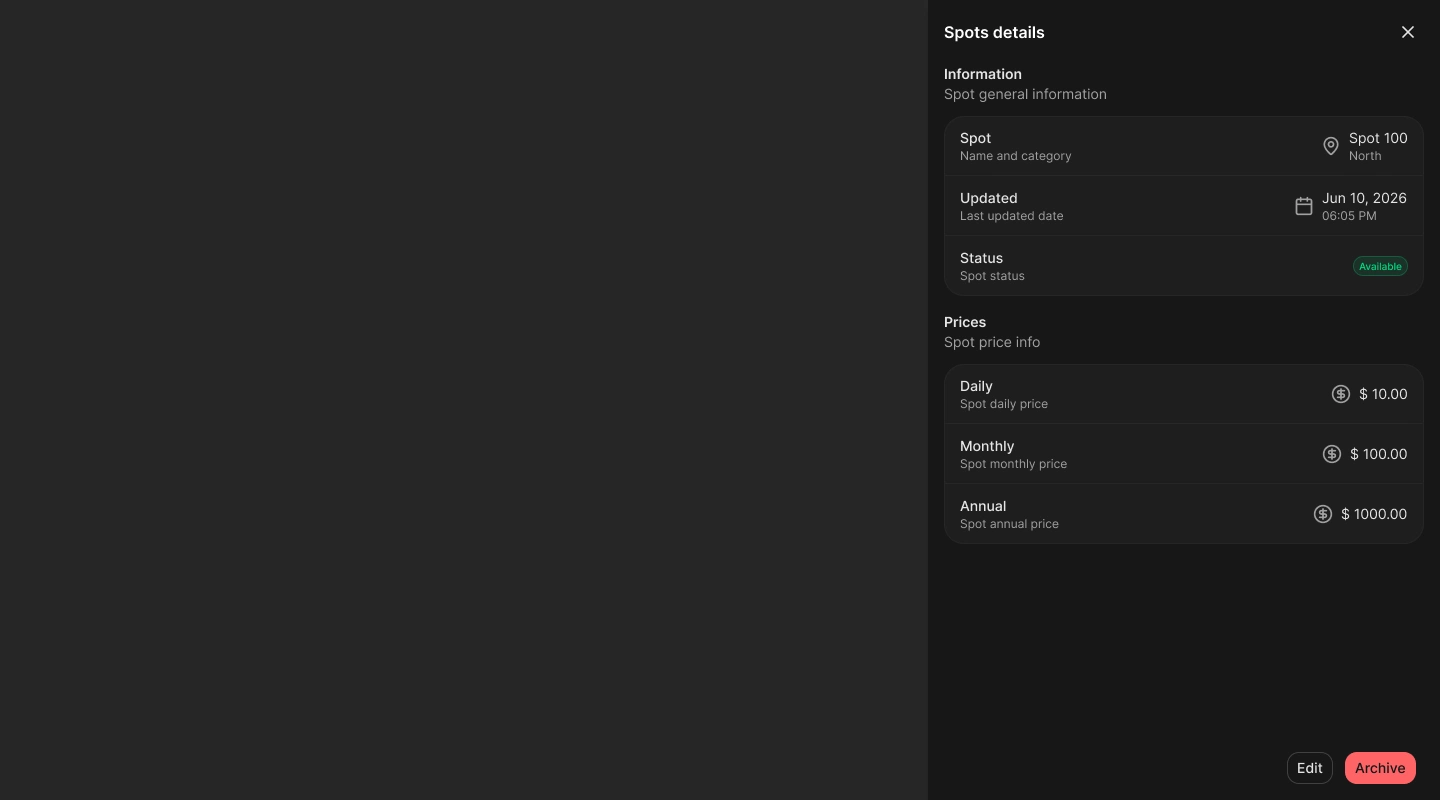Click the 'Annual' row label
The image size is (1440, 800).
tap(983, 506)
